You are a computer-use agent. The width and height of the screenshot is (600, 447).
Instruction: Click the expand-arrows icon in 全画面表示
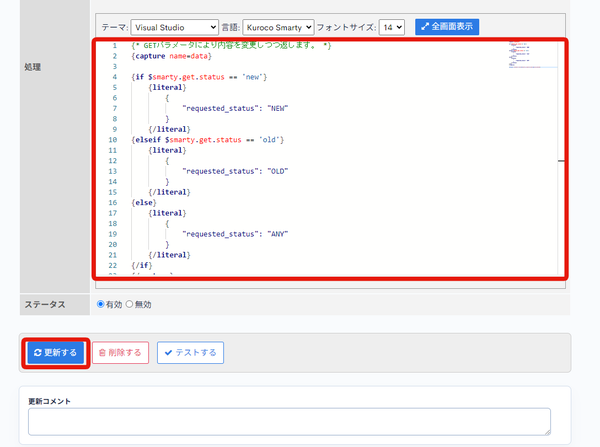coord(425,27)
